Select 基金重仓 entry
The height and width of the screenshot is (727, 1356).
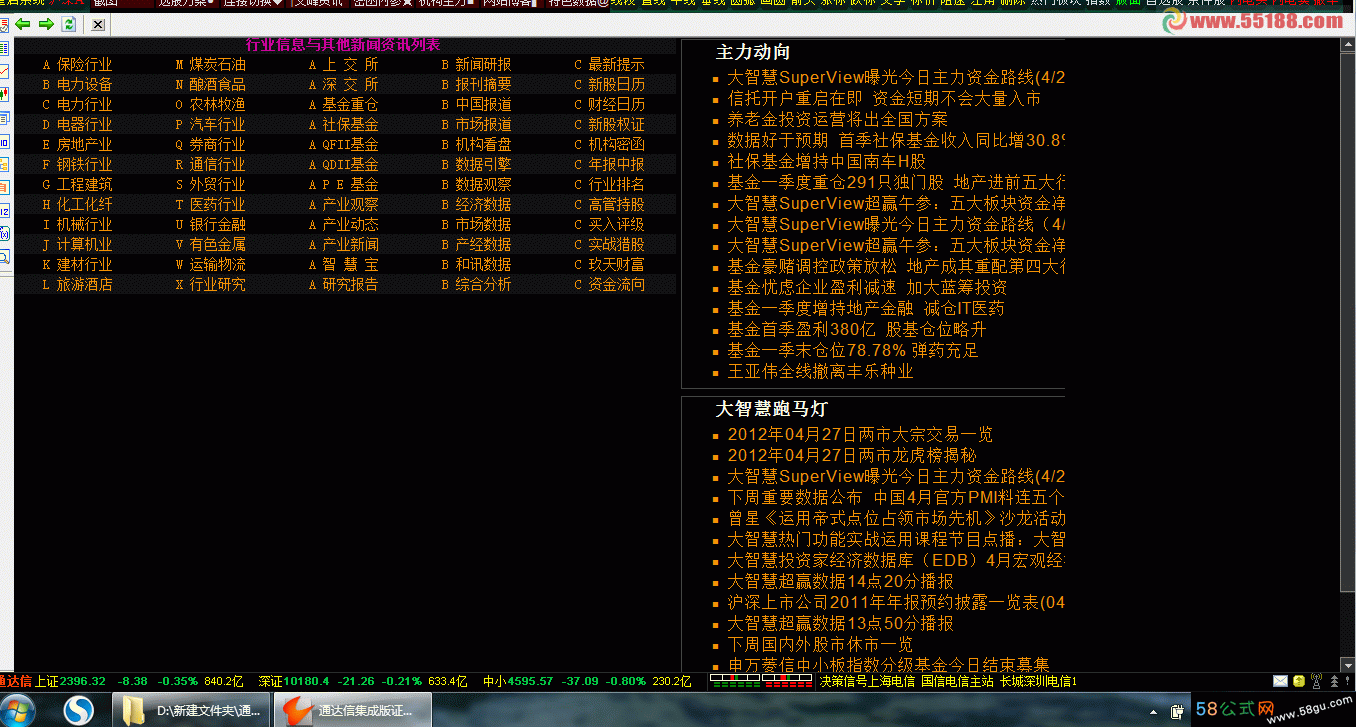[350, 105]
